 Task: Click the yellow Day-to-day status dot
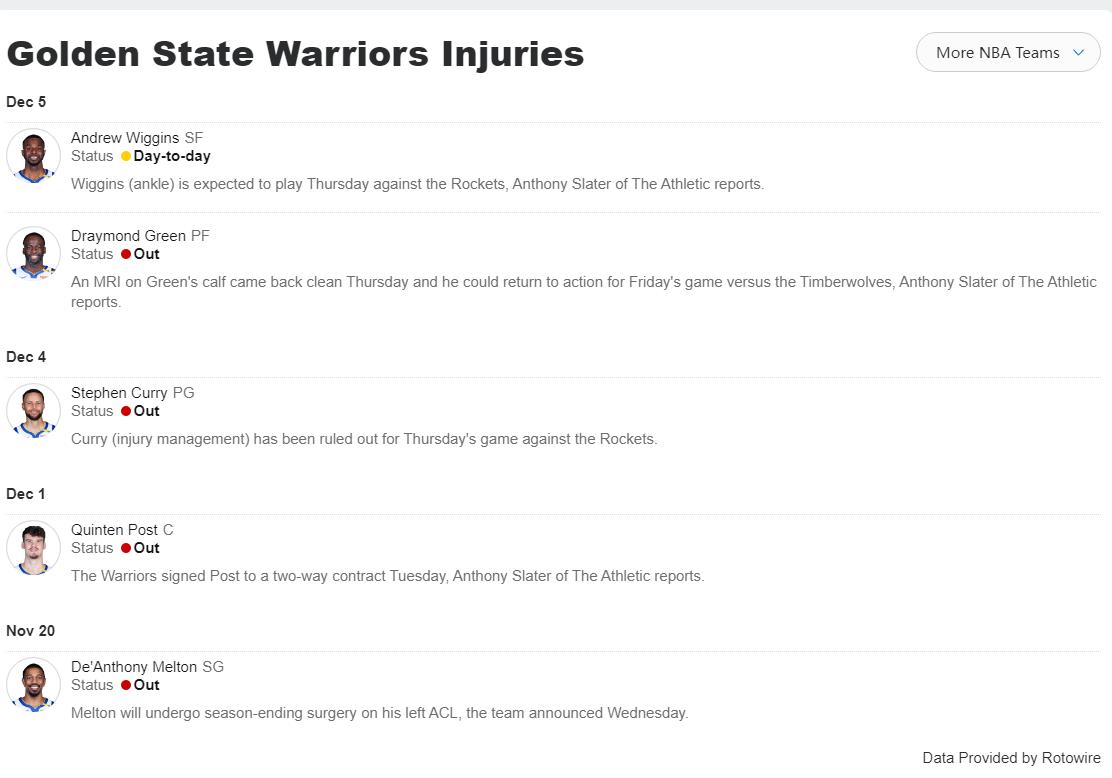point(126,157)
